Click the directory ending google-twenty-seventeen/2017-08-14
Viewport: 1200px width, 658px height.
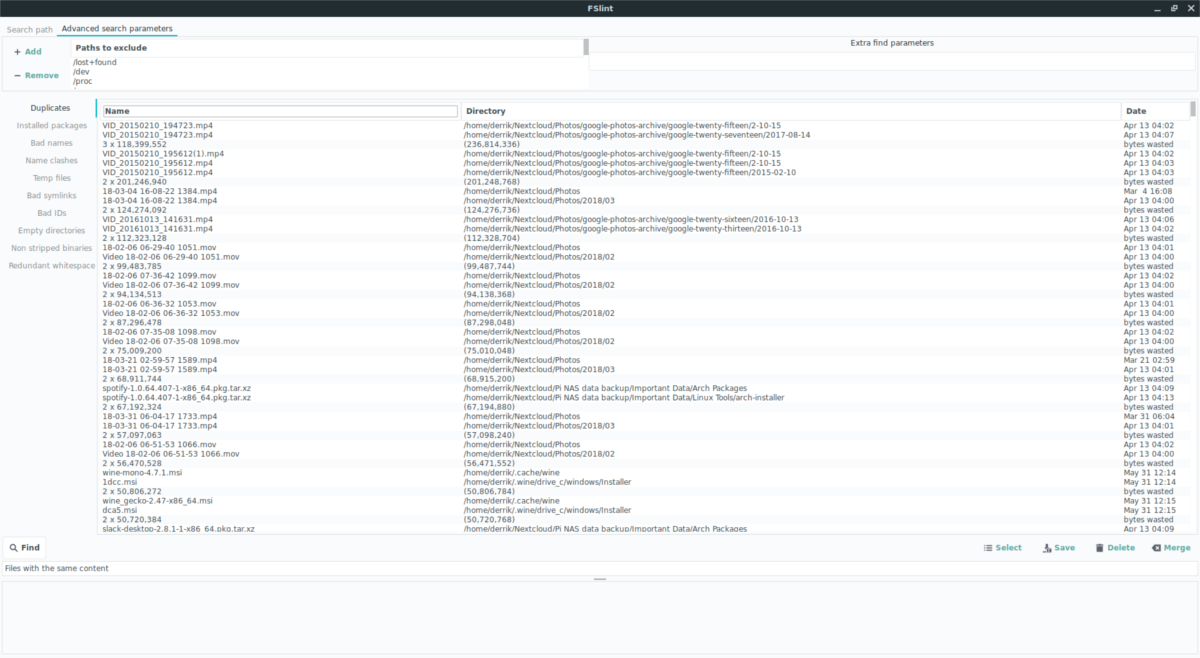[x=636, y=135]
